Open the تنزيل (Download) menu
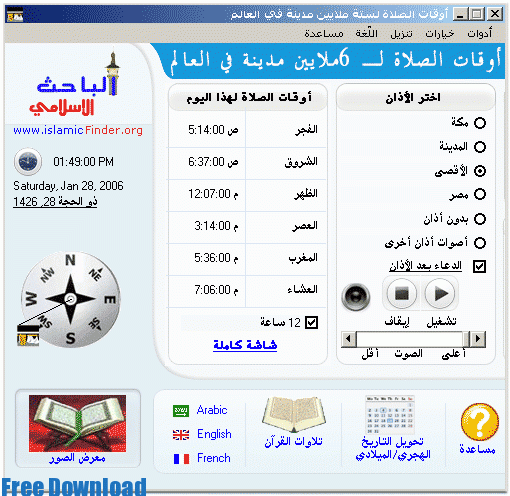Viewport: 510px width, 496px height. (x=401, y=33)
